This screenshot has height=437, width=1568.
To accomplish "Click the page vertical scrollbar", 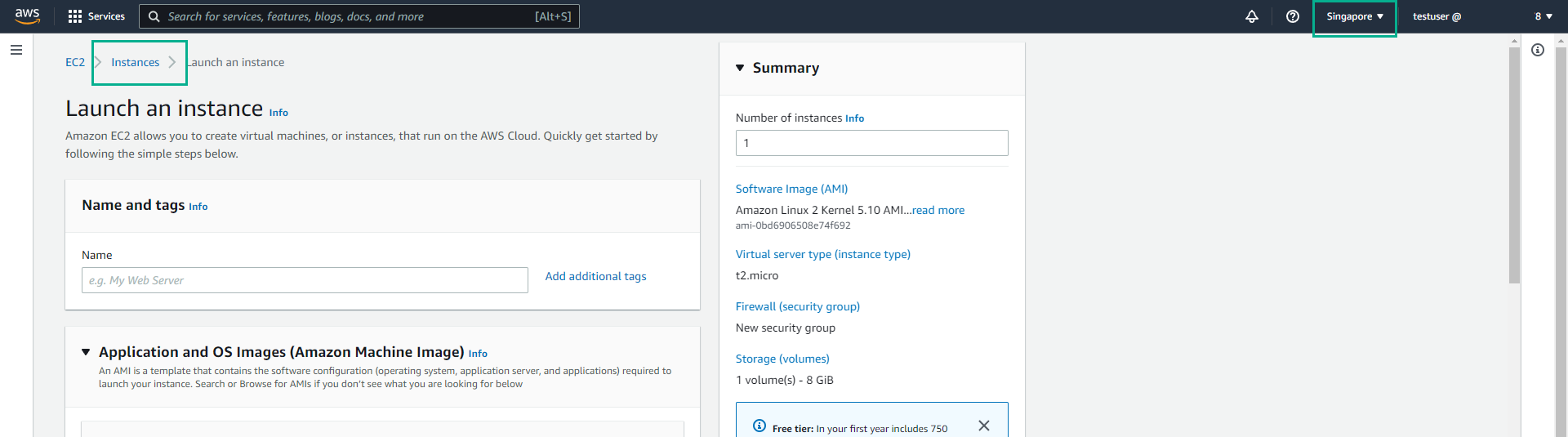I will [x=1514, y=165].
